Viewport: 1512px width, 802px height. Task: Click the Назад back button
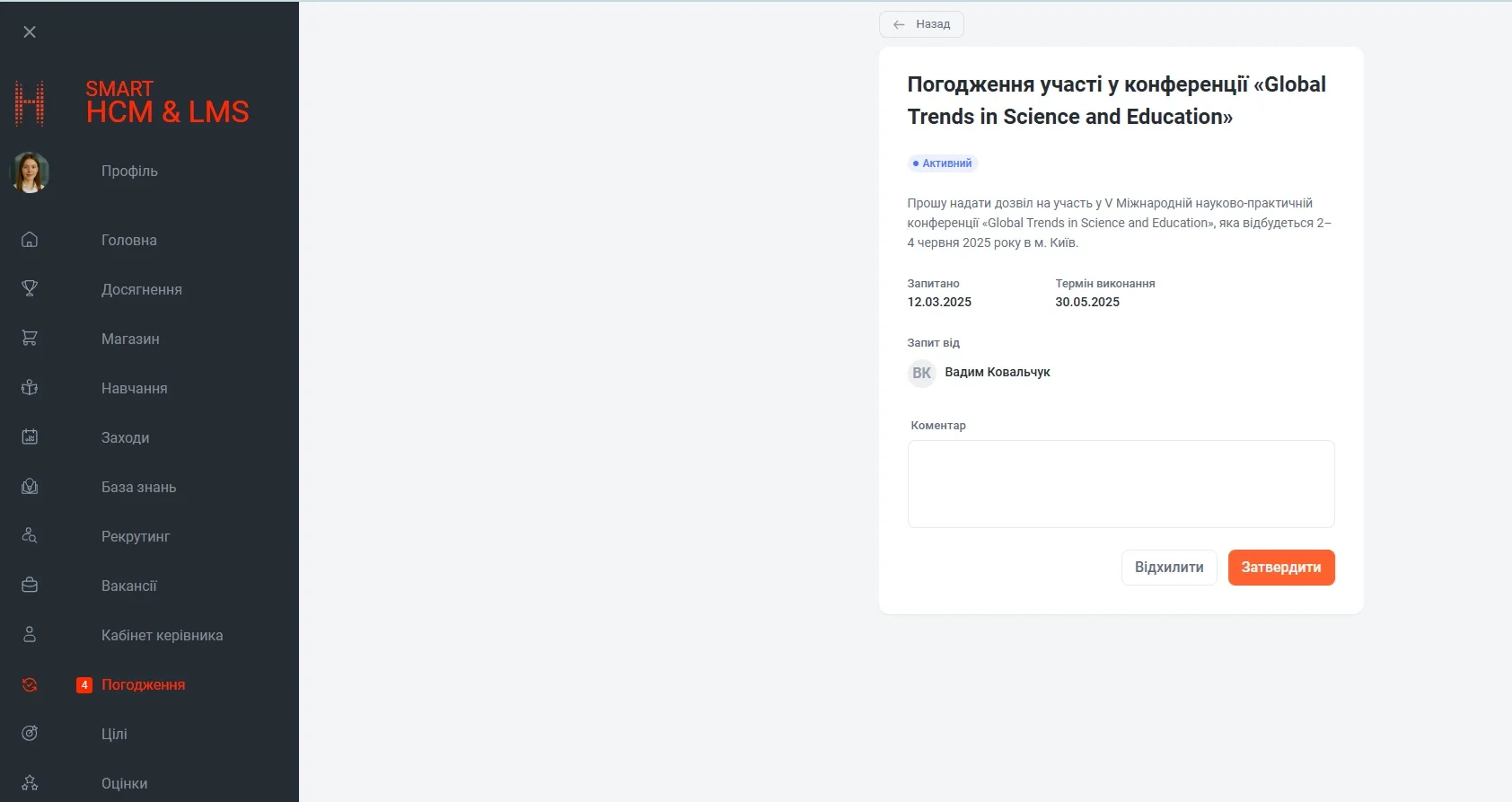point(921,24)
